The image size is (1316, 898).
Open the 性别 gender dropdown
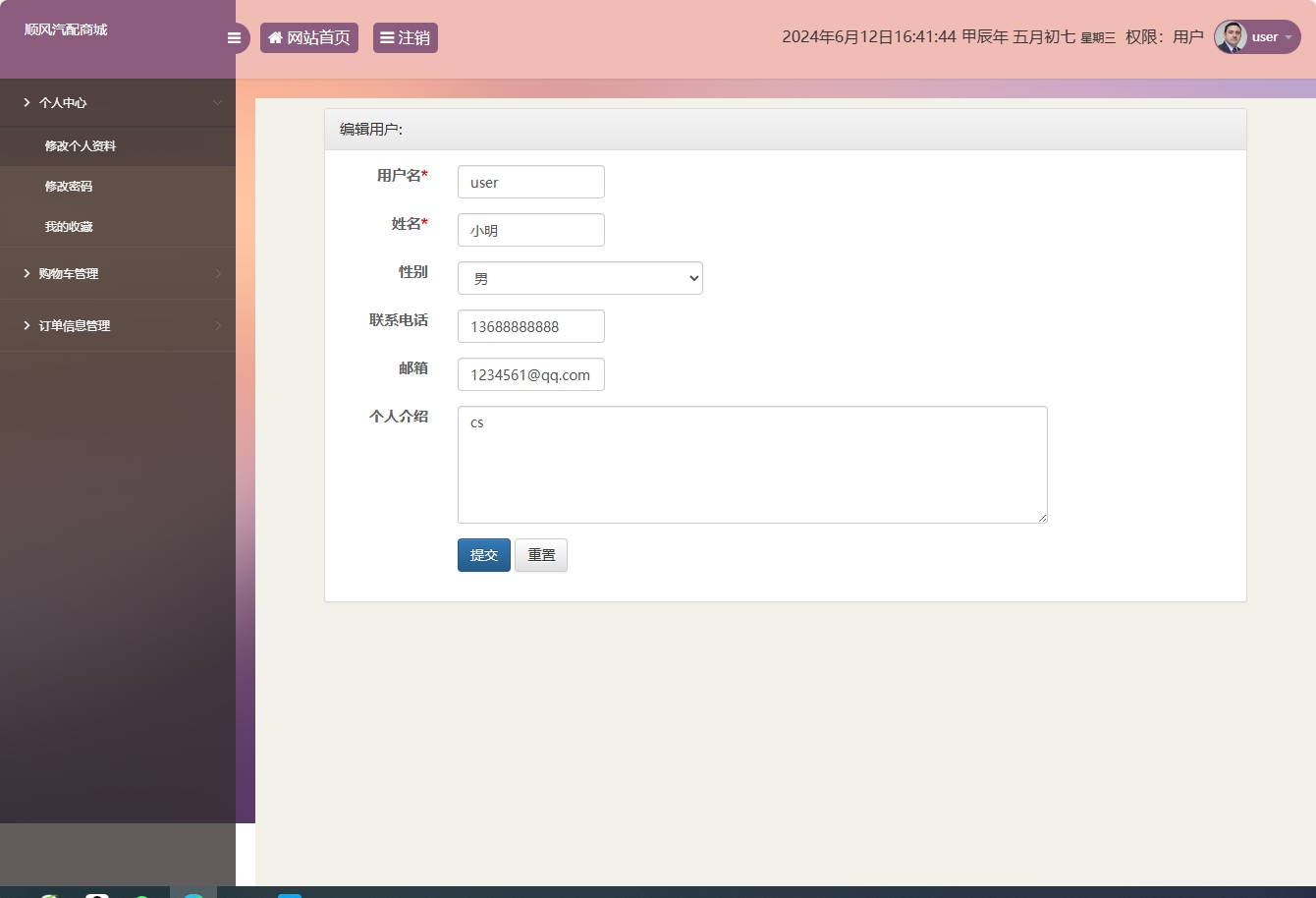click(x=579, y=278)
